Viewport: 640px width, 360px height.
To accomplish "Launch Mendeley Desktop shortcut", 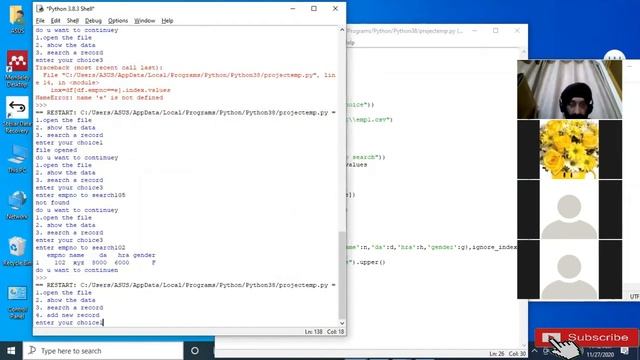I will [17, 69].
